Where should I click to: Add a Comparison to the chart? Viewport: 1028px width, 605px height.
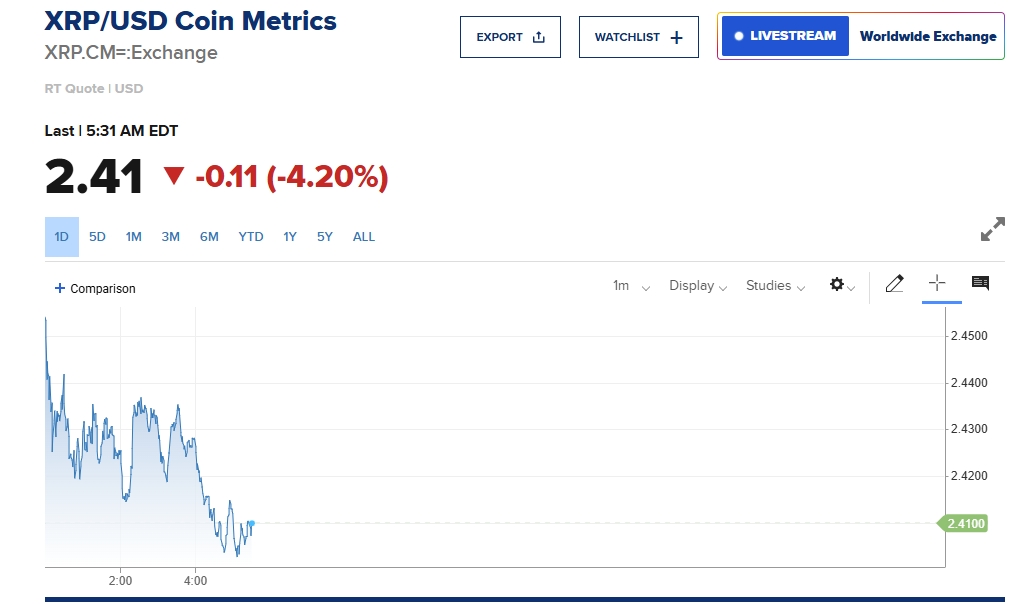pos(95,289)
